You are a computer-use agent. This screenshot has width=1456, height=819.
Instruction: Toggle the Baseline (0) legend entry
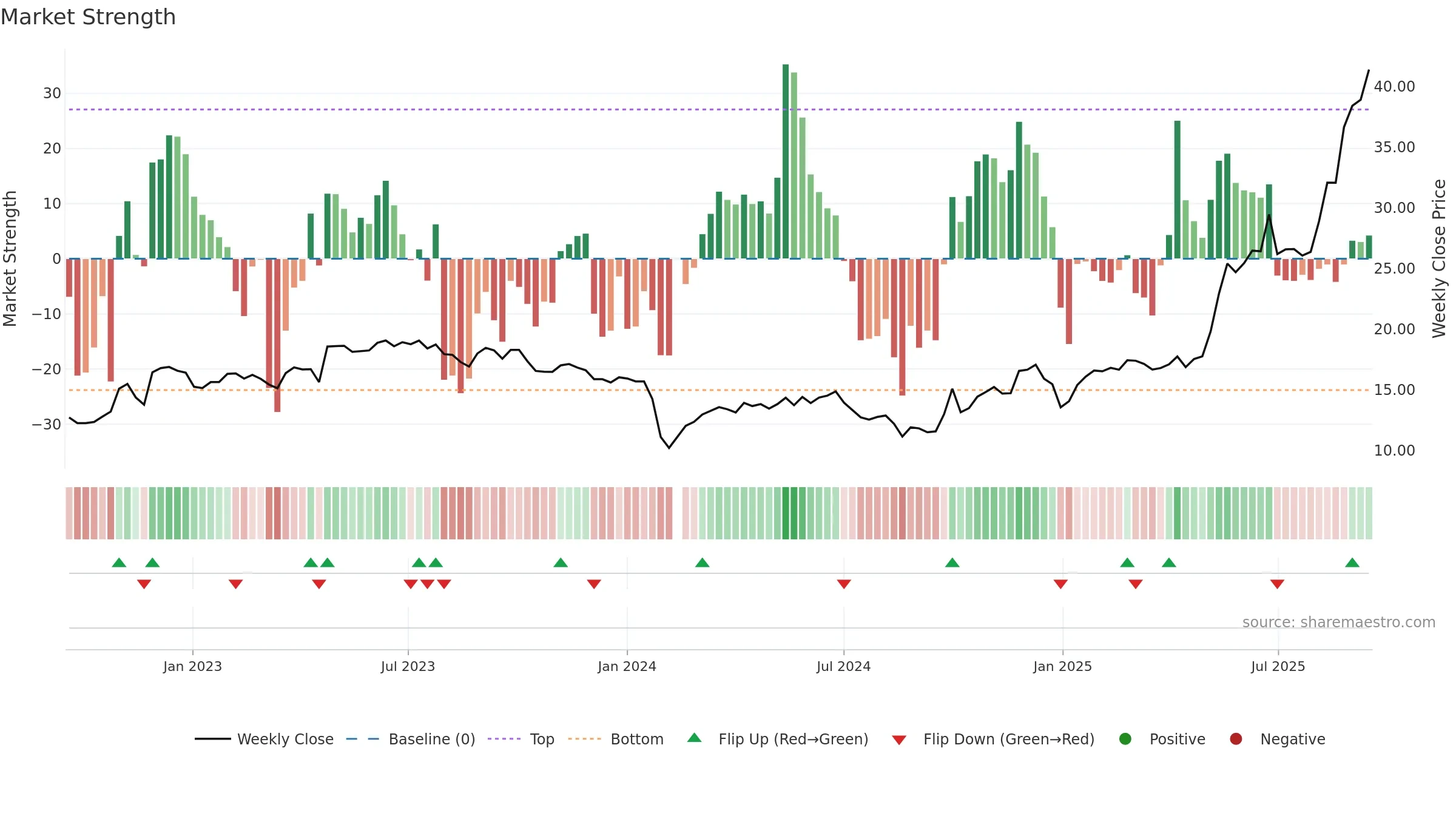(432, 740)
